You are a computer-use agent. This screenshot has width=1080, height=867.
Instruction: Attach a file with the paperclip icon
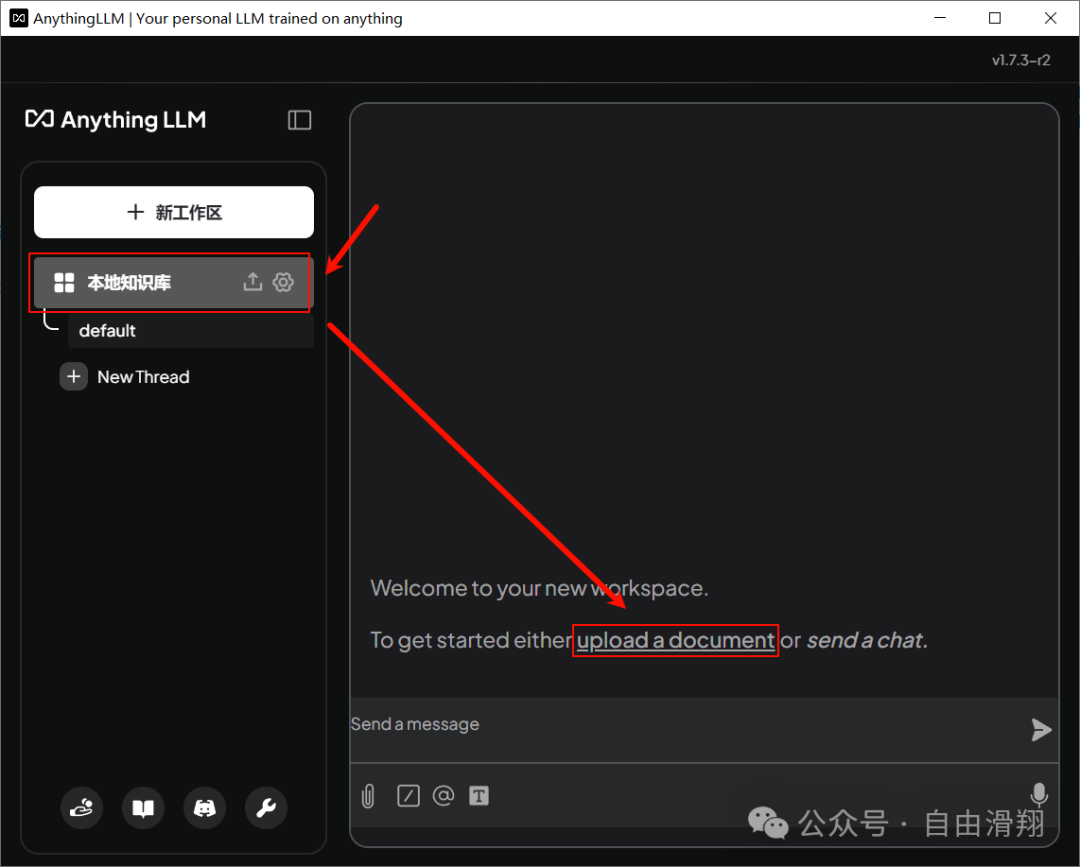[x=368, y=796]
